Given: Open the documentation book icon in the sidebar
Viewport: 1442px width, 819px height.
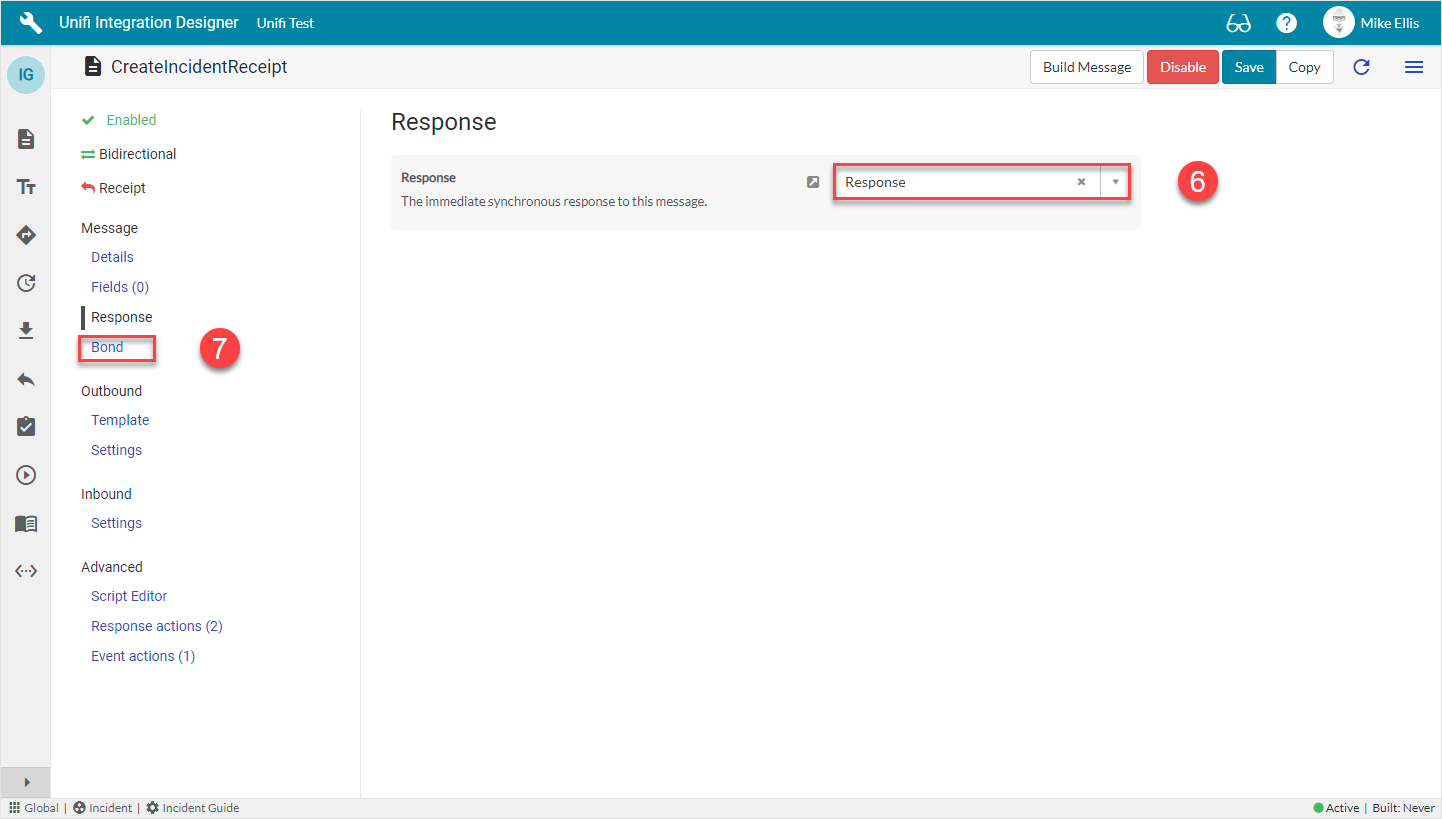Looking at the screenshot, I should 25,523.
